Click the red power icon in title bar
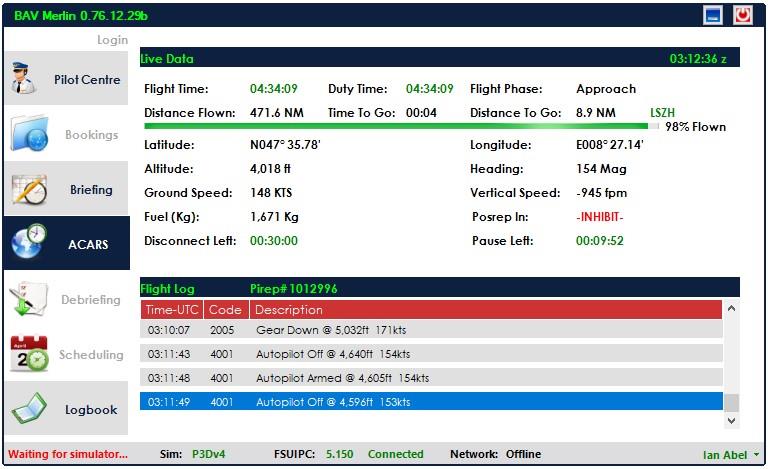The width and height of the screenshot is (768, 469). point(743,15)
